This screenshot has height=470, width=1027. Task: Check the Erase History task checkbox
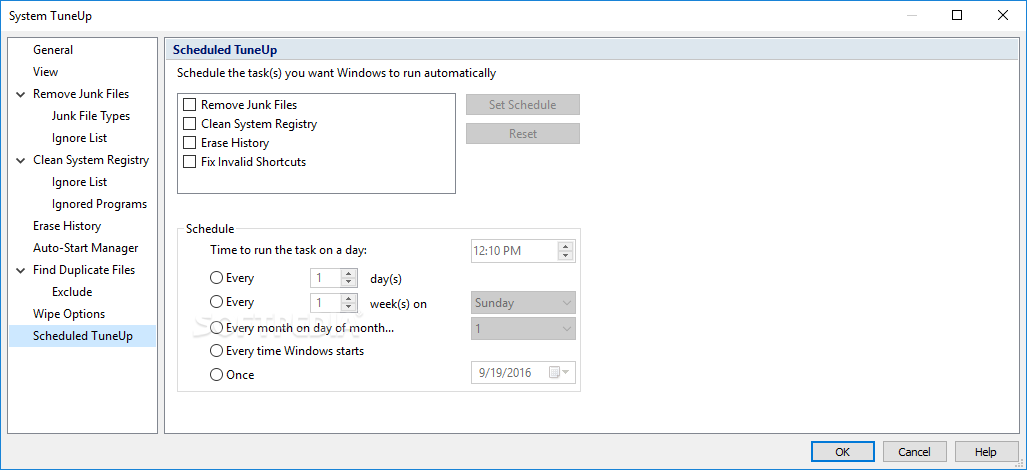click(x=190, y=143)
